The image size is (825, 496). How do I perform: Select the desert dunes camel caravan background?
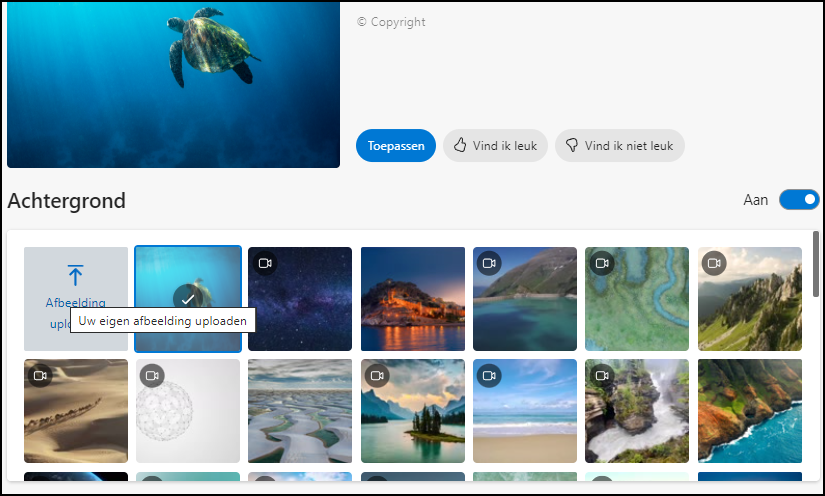76,411
